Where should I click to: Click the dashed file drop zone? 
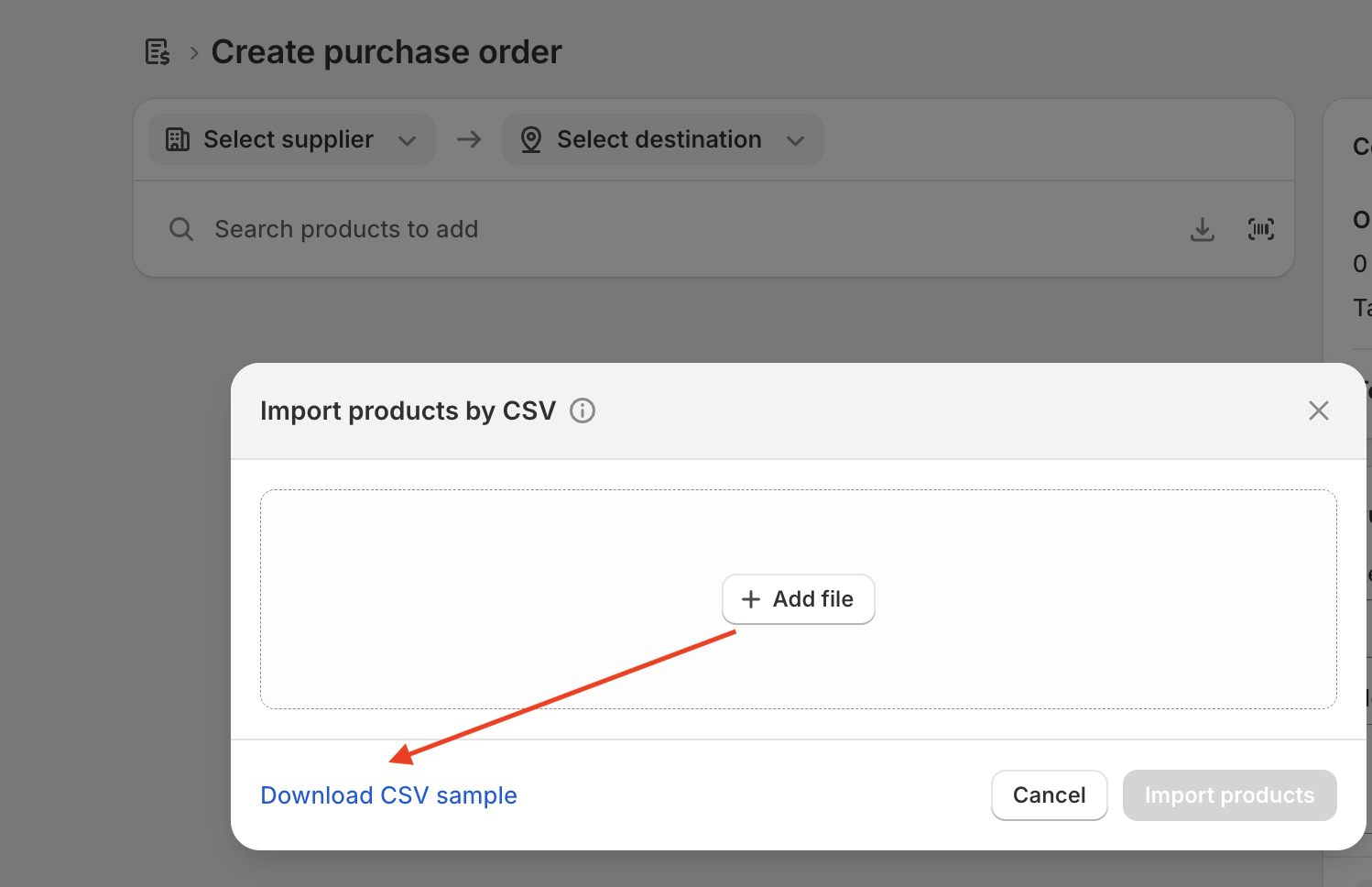799,599
